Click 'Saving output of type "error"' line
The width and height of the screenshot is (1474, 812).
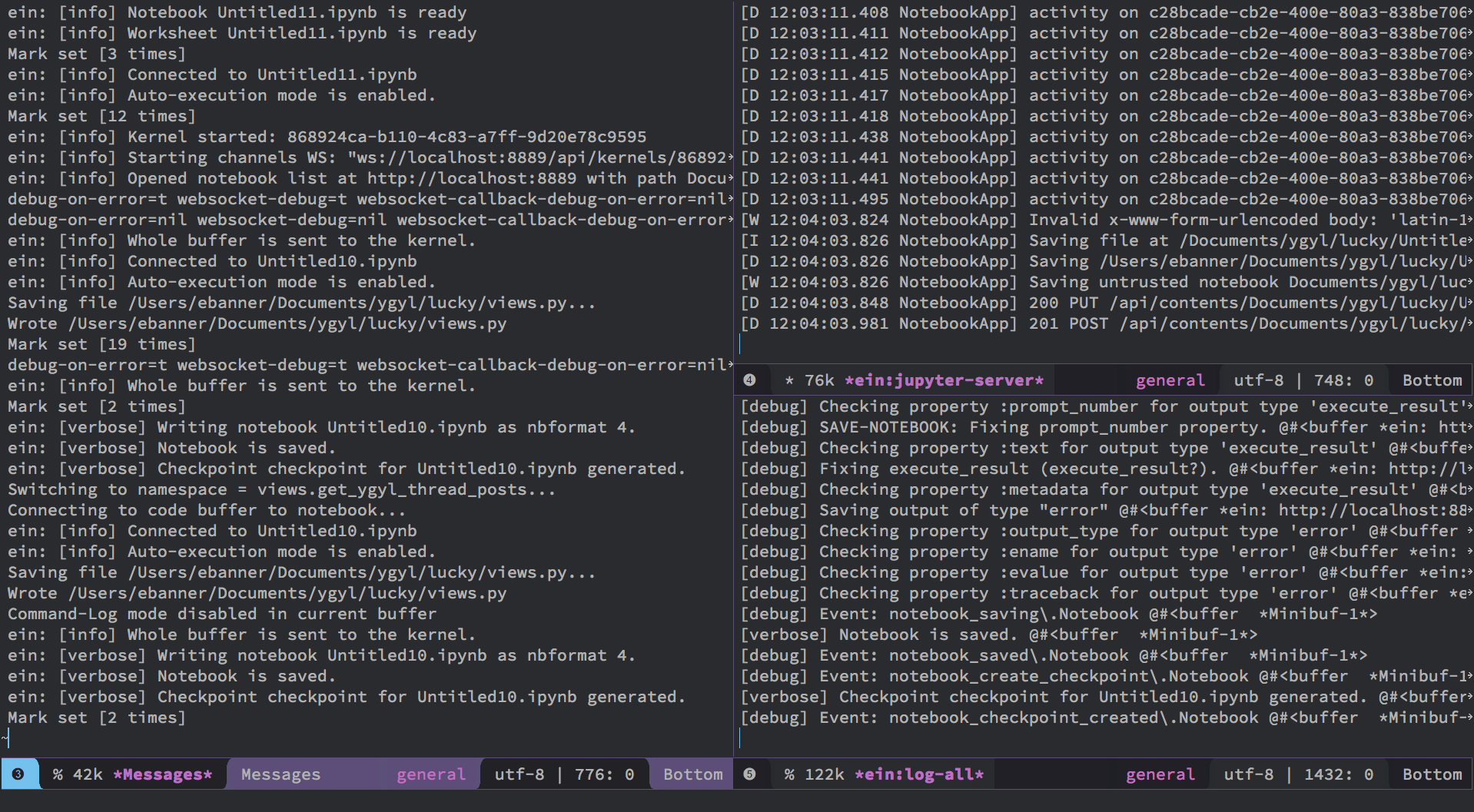(x=1107, y=510)
